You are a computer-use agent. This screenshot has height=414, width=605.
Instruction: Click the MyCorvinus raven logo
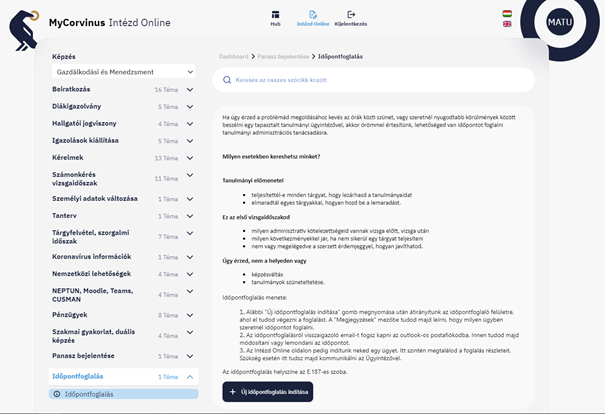pos(24,30)
